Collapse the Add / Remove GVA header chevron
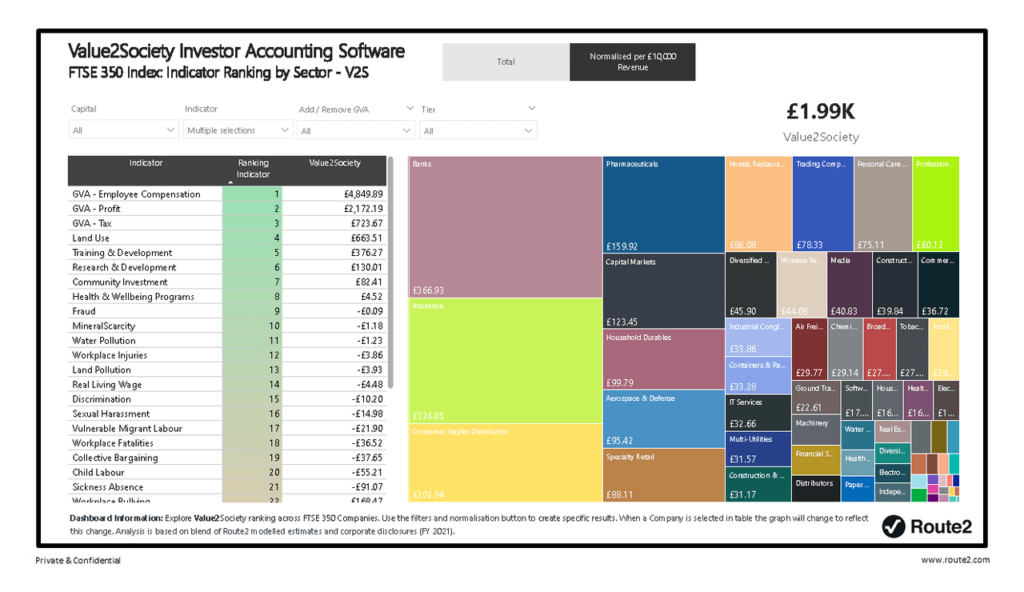 coord(409,108)
